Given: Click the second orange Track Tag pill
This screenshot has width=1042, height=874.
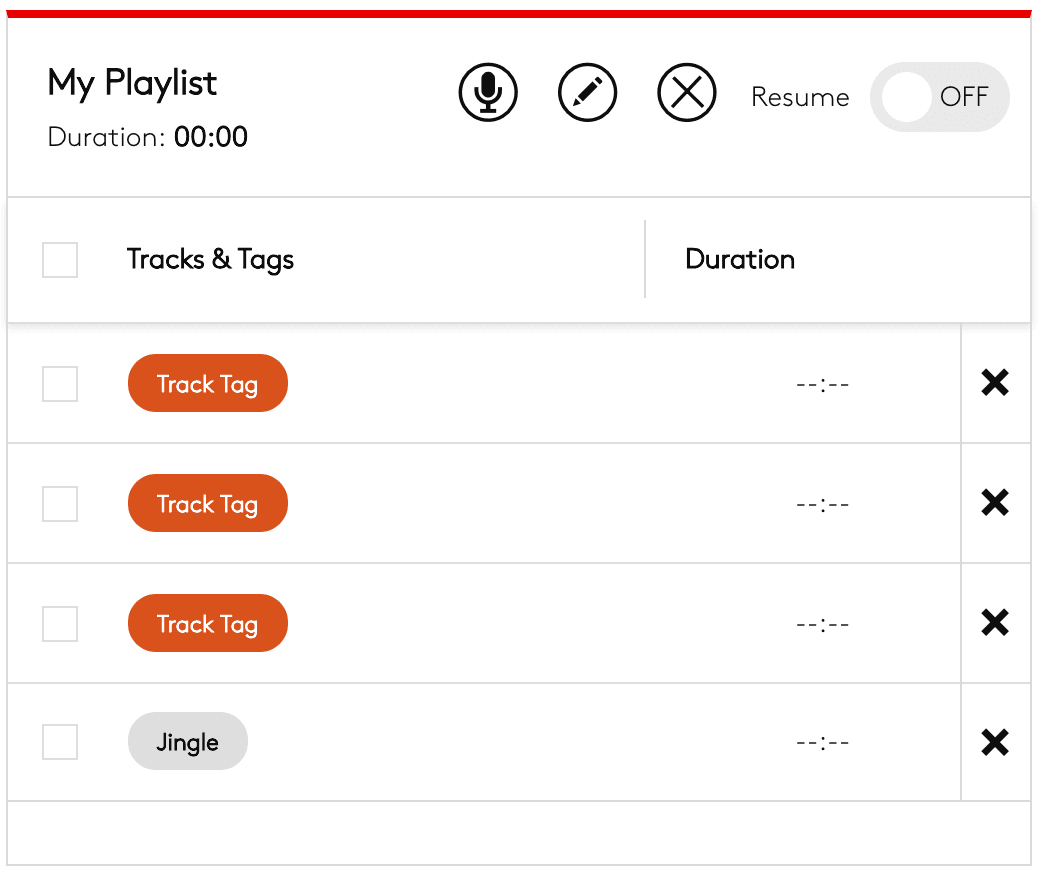Looking at the screenshot, I should (207, 504).
